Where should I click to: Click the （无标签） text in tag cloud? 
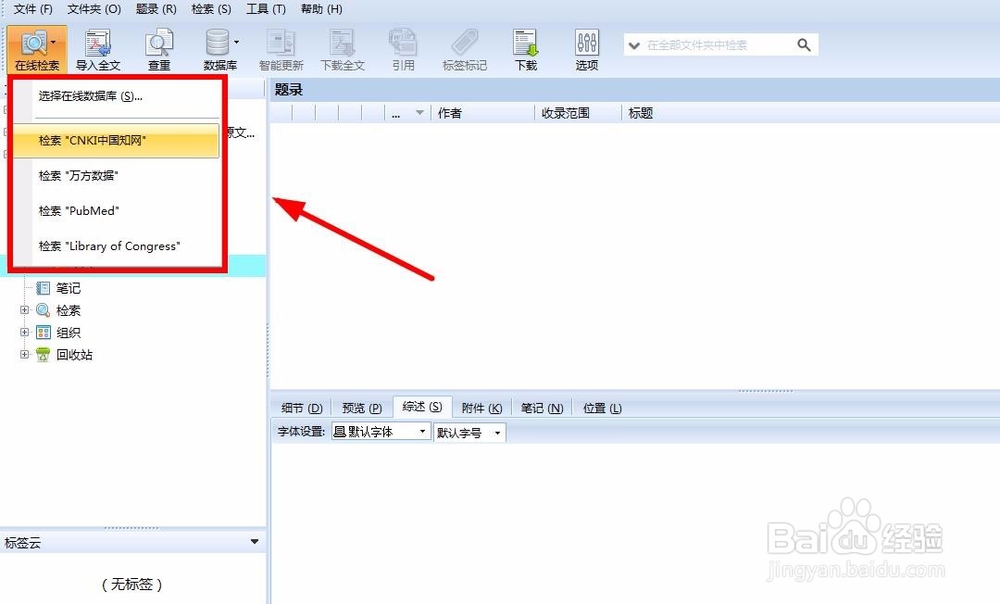[x=133, y=584]
